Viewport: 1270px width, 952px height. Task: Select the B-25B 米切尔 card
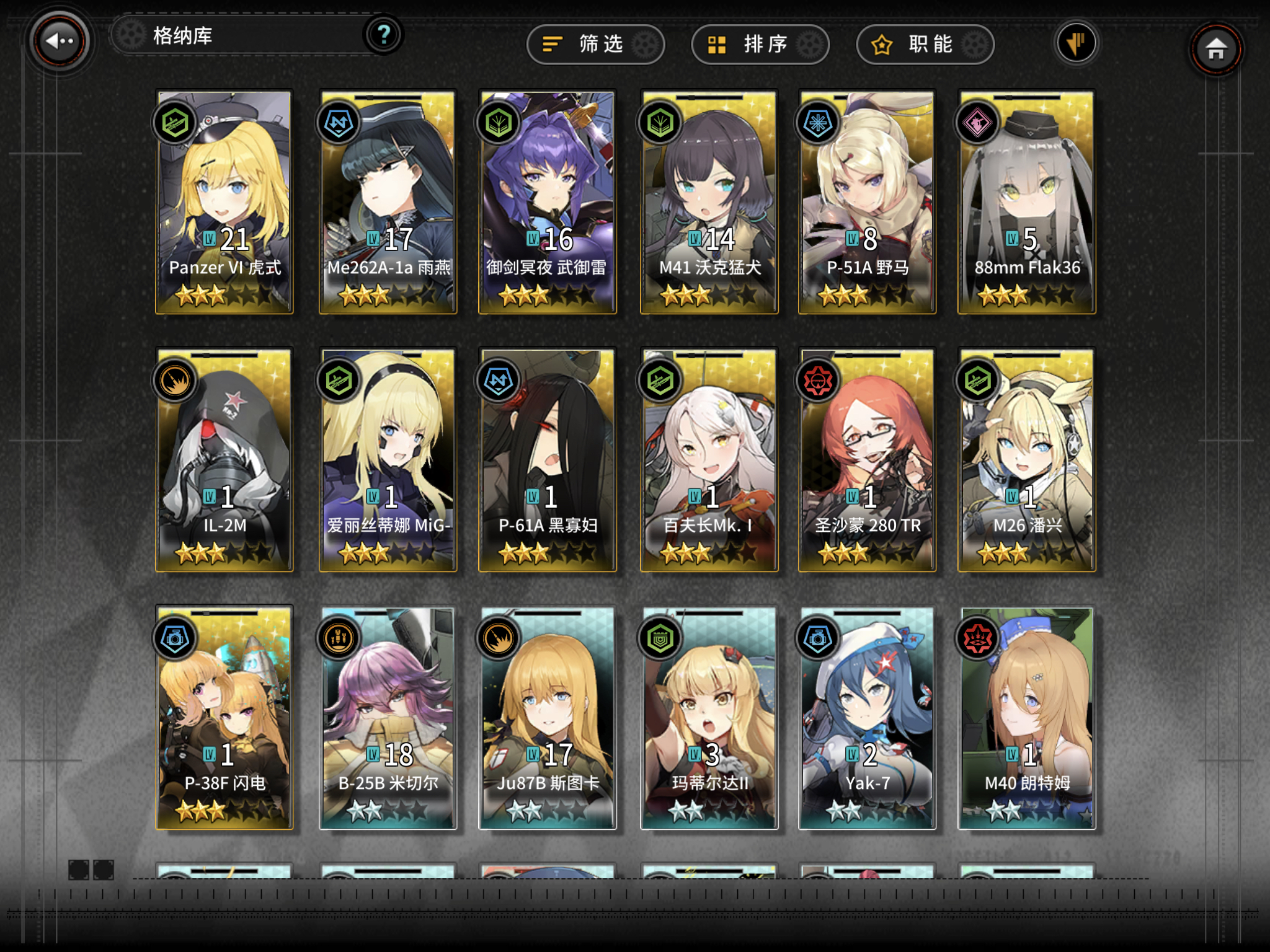(x=388, y=718)
